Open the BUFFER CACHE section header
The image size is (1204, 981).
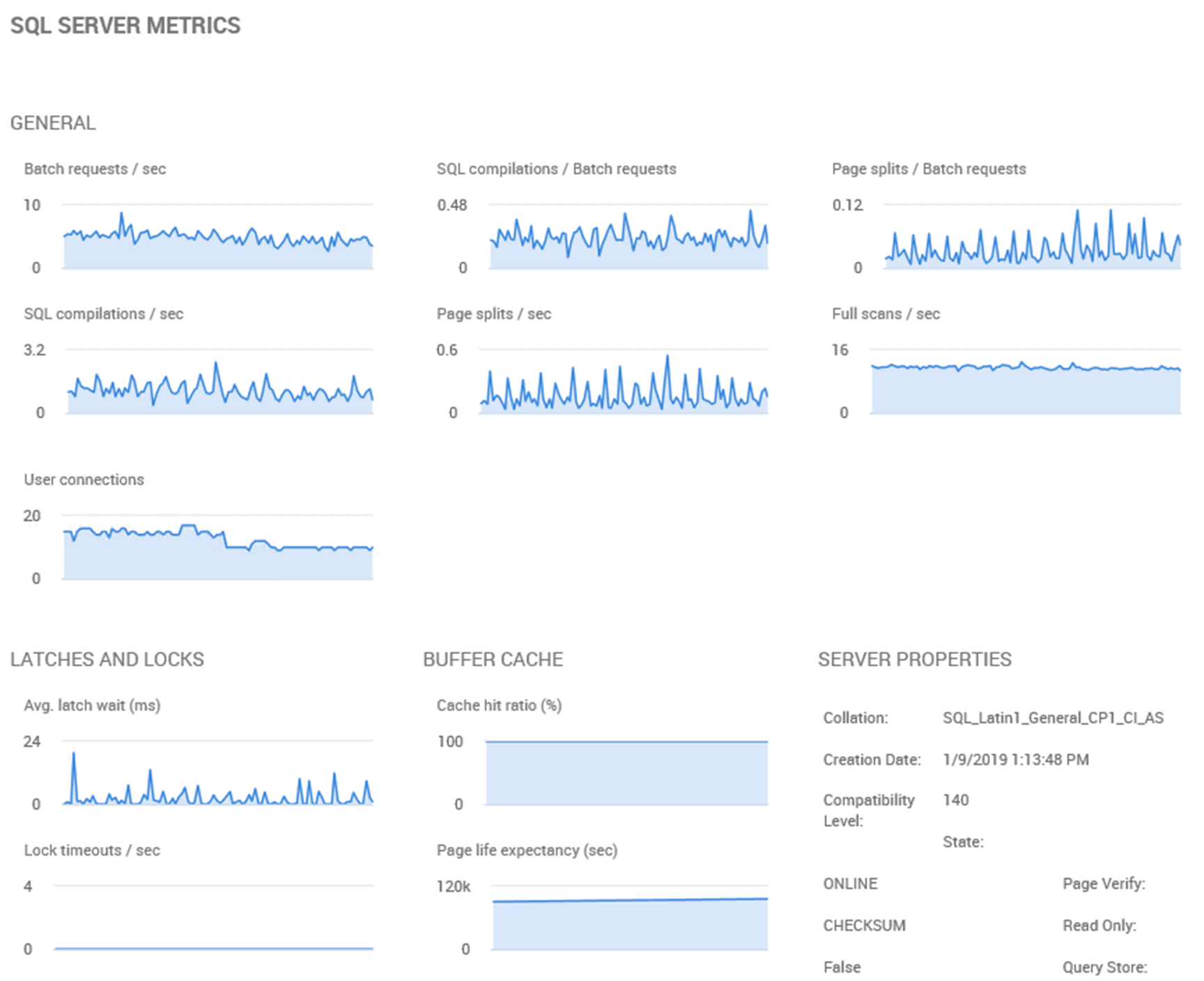(x=493, y=659)
